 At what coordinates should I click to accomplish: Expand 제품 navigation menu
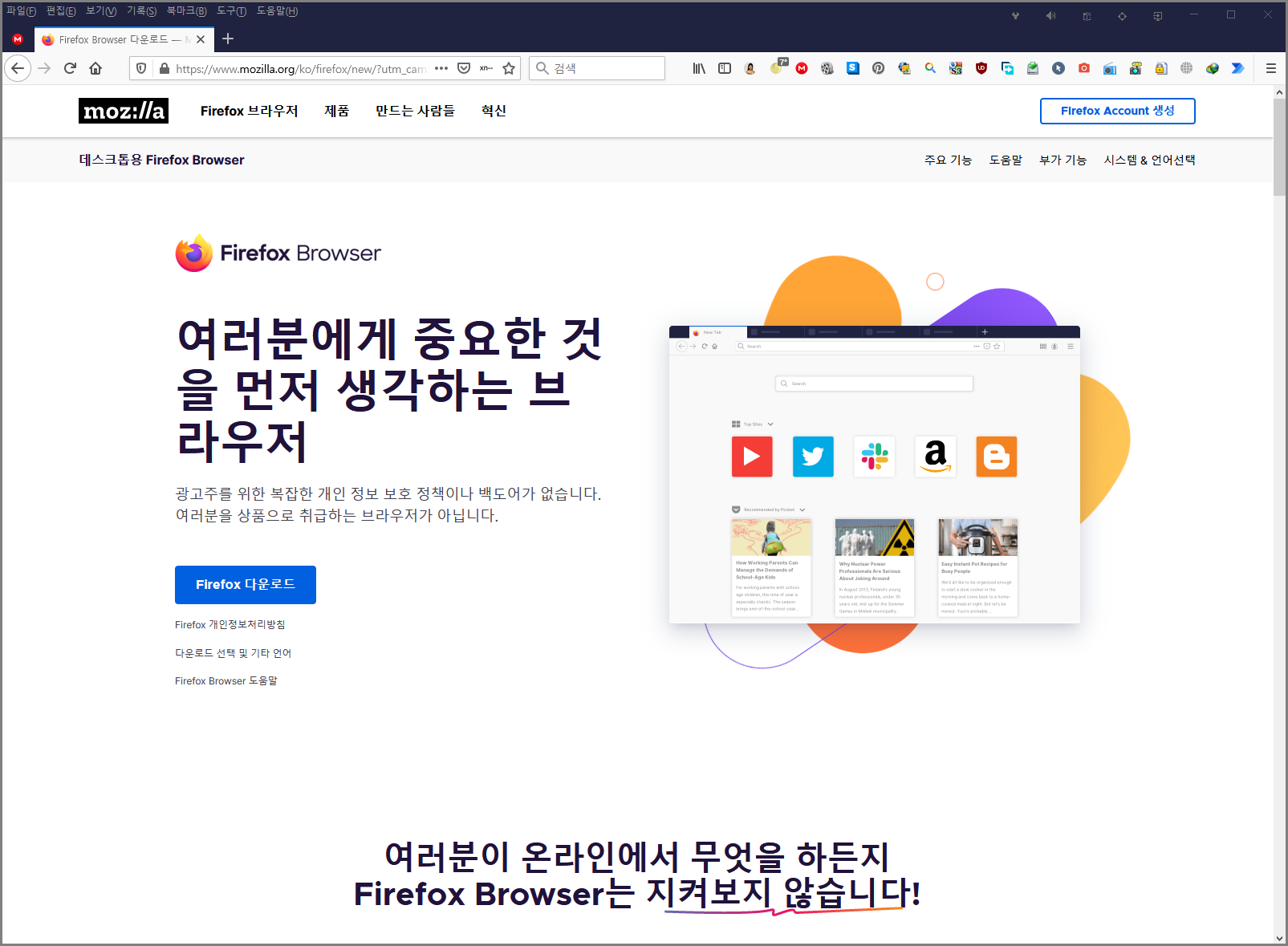(x=337, y=111)
